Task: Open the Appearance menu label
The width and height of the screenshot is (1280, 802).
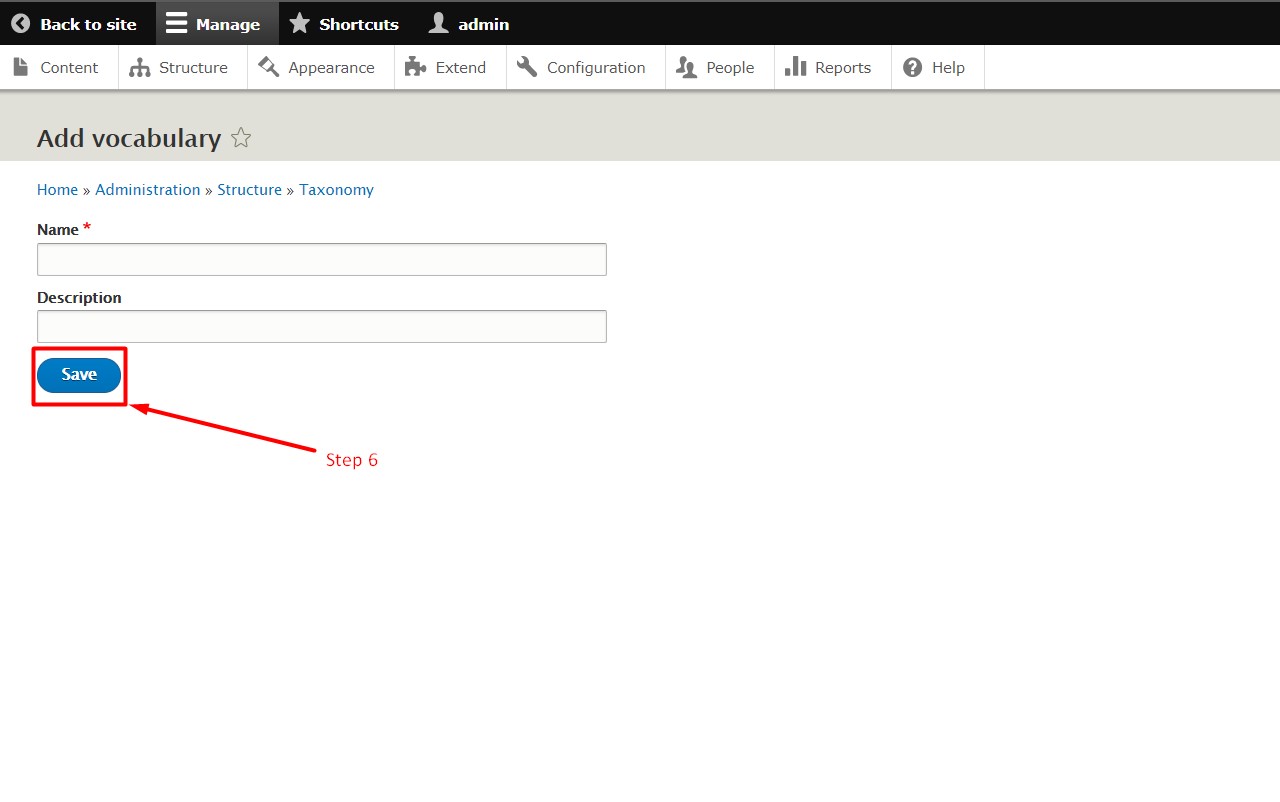Action: 331,68
